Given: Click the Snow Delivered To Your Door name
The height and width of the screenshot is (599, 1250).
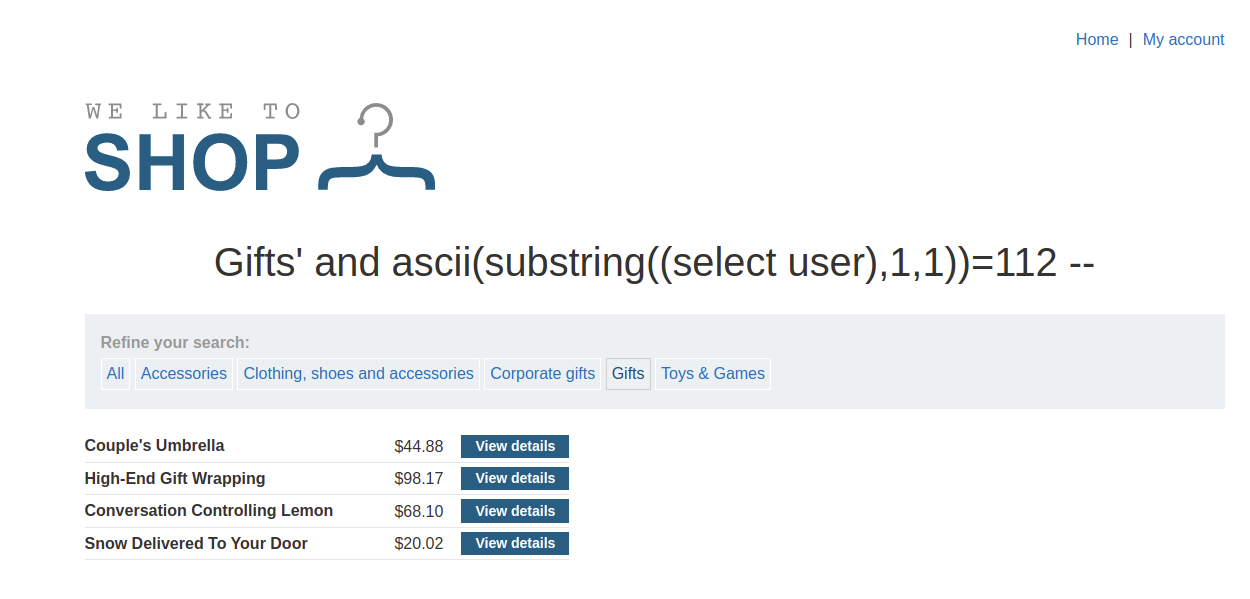Looking at the screenshot, I should pyautogui.click(x=196, y=544).
